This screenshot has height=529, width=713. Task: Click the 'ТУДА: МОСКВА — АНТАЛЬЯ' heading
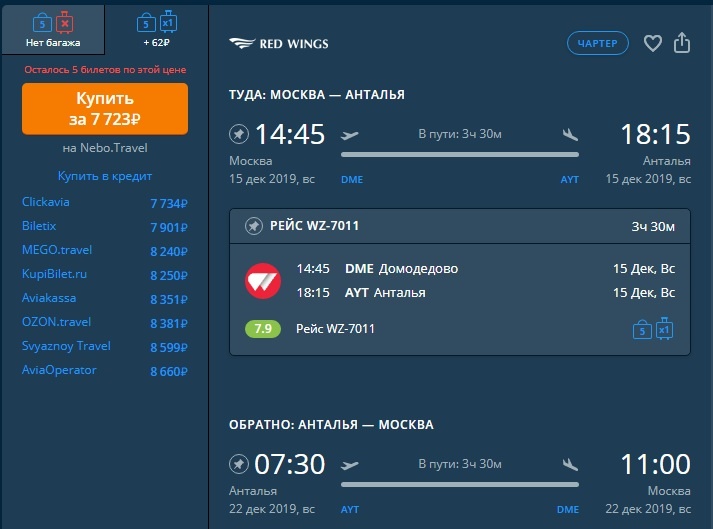317,95
